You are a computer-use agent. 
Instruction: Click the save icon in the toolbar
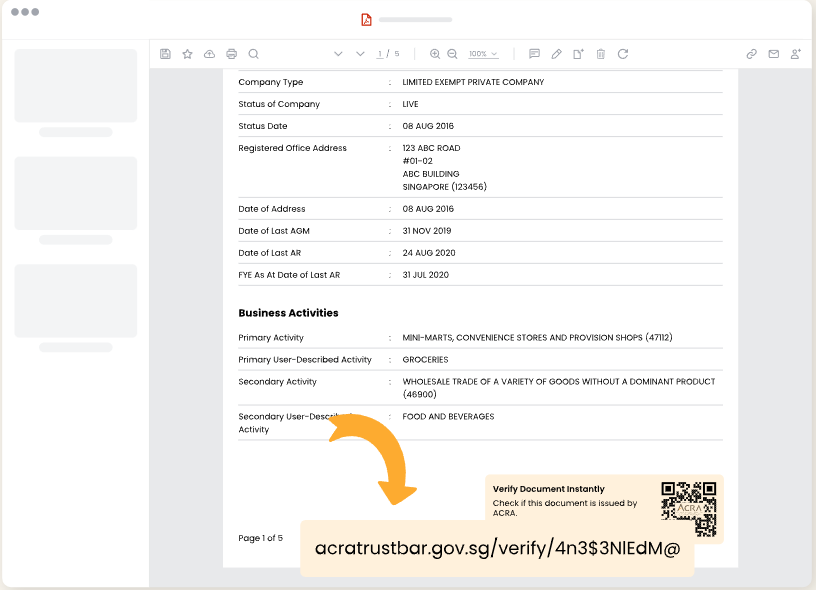tap(165, 54)
